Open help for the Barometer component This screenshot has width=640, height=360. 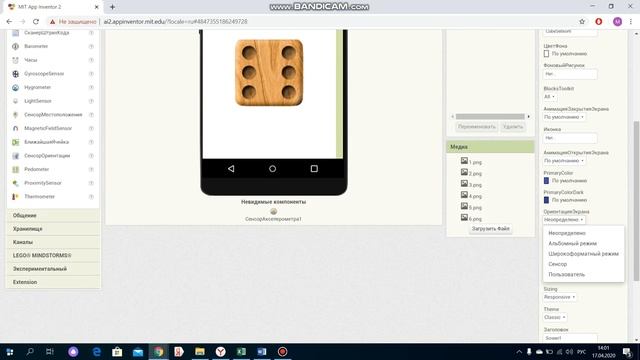click(x=91, y=47)
